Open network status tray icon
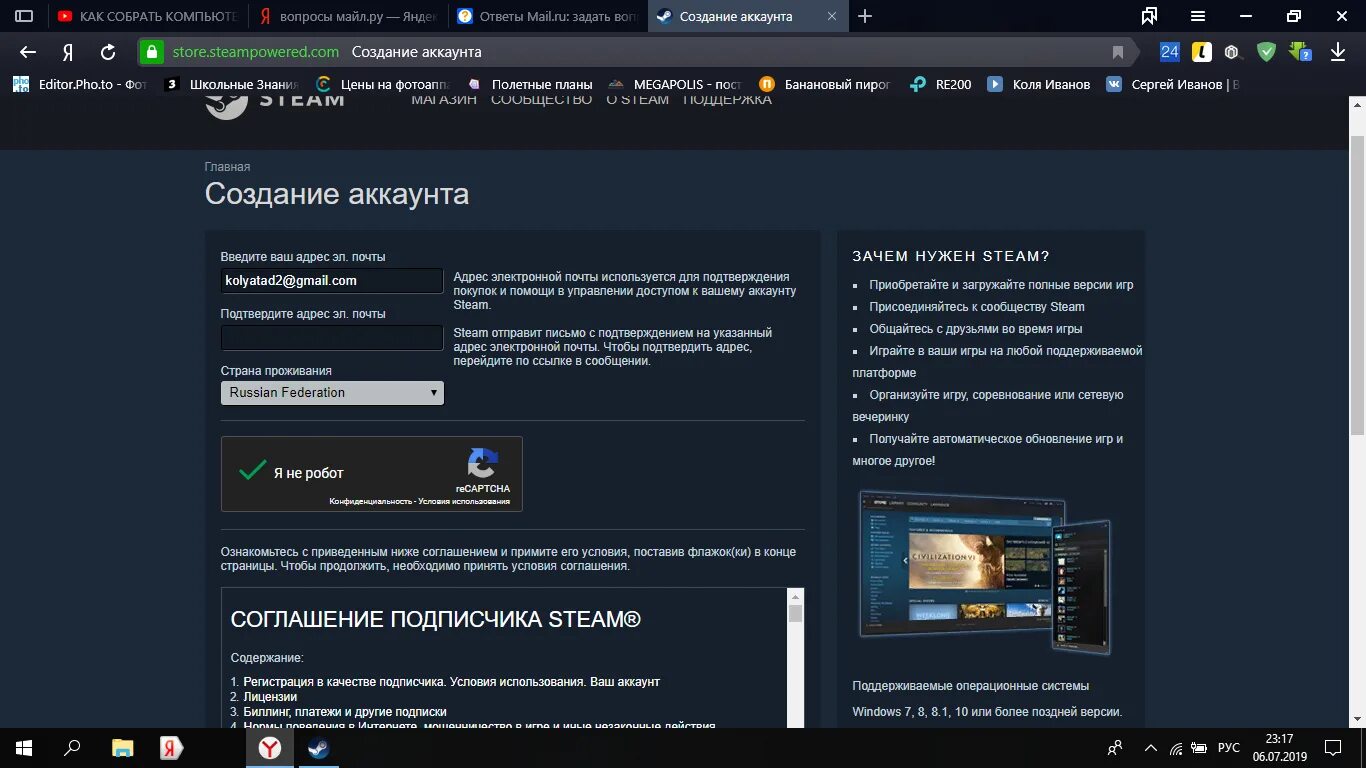The image size is (1366, 768). coord(1176,748)
